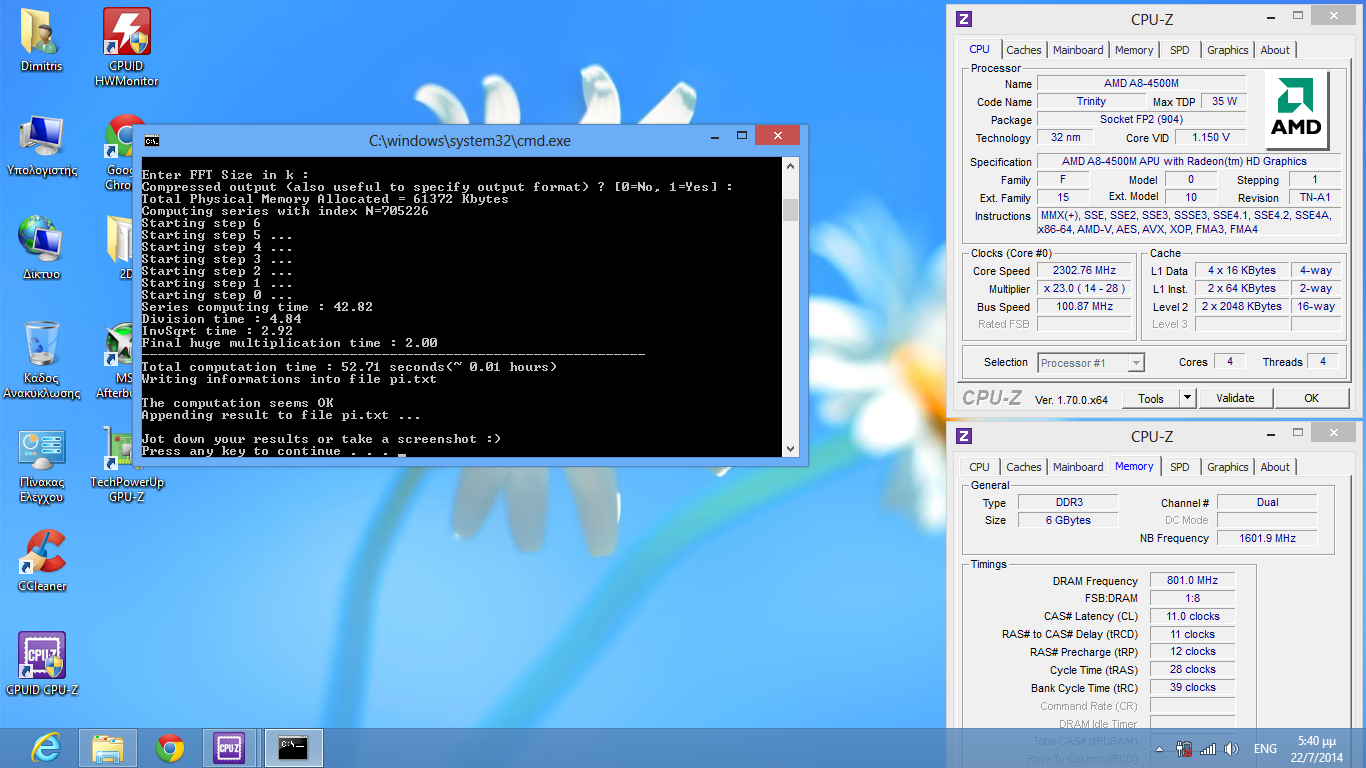The image size is (1366, 768).
Task: Open Chrome from the taskbar
Action: click(169, 747)
